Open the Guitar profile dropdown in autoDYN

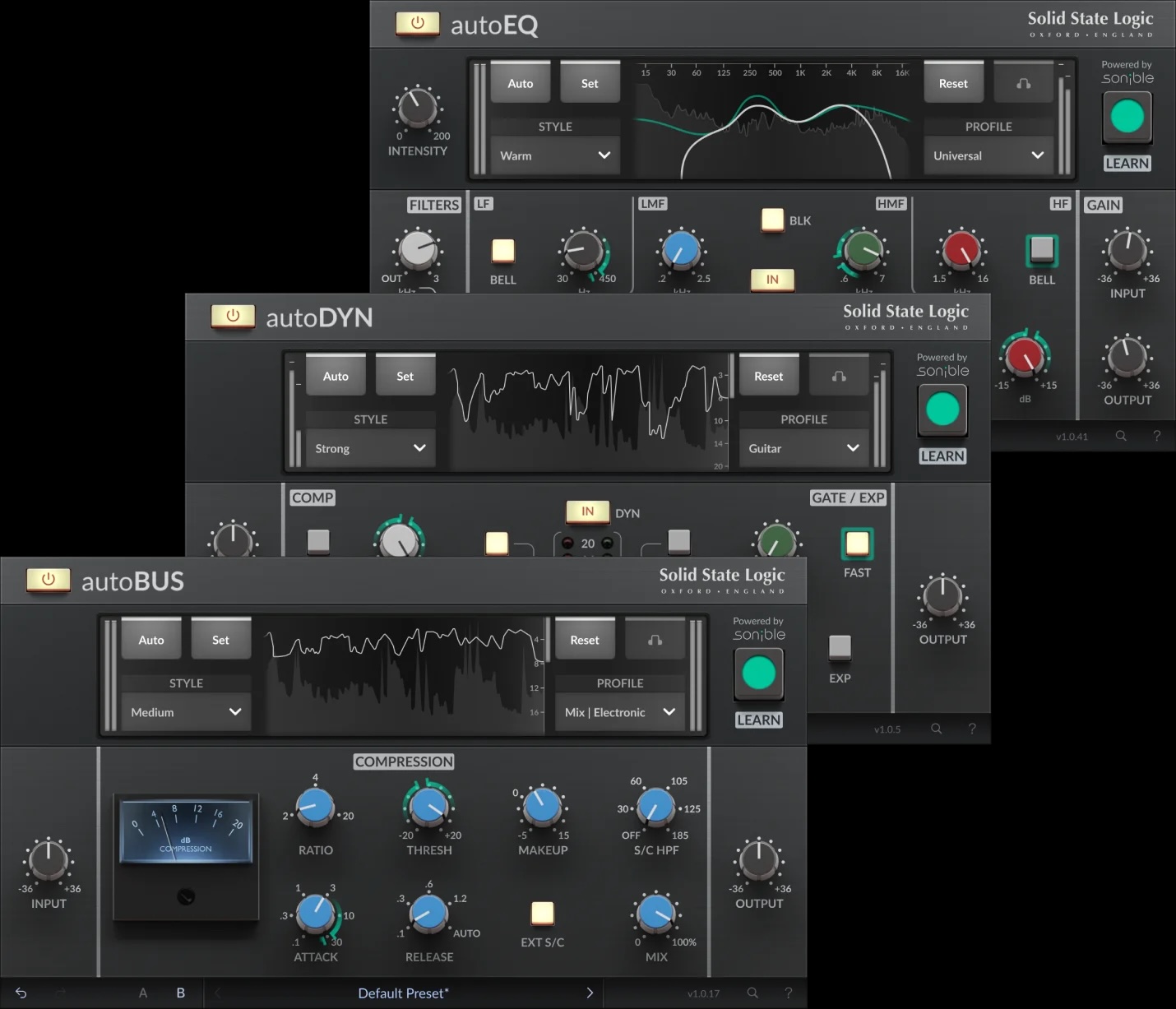(x=803, y=448)
